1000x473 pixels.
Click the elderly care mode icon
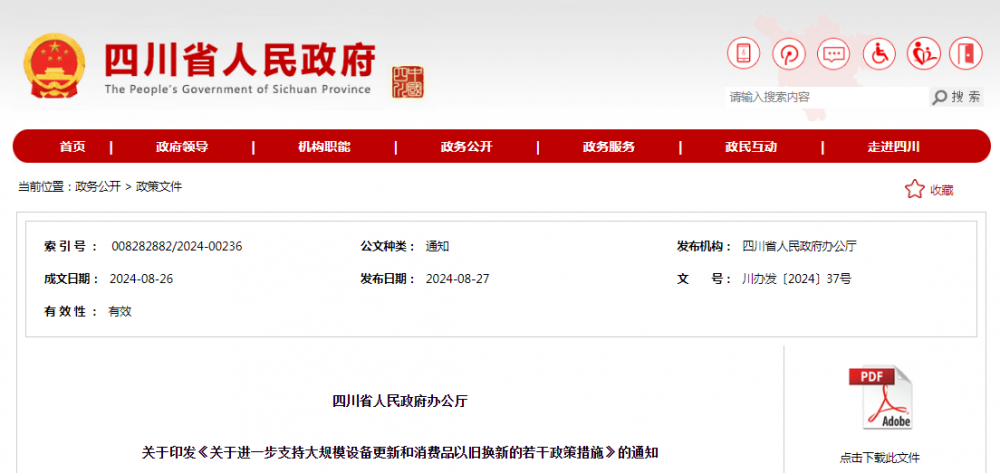[923, 53]
